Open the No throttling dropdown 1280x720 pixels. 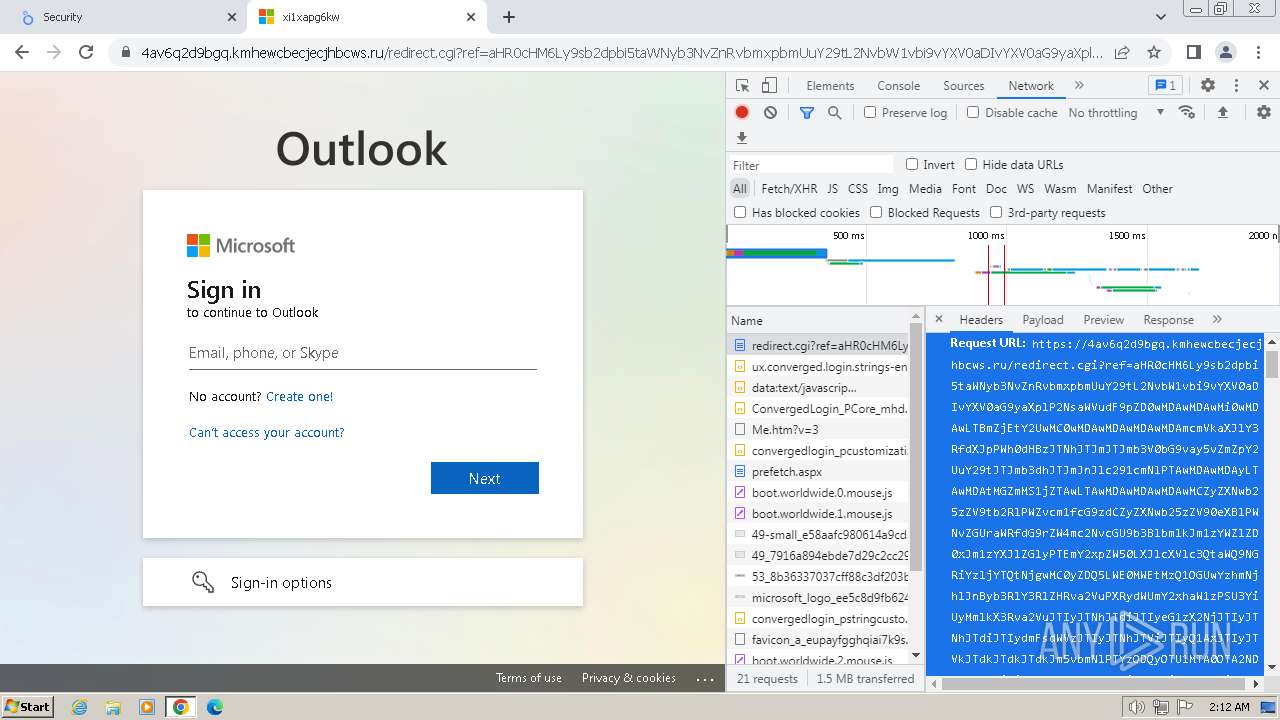(x=1116, y=112)
